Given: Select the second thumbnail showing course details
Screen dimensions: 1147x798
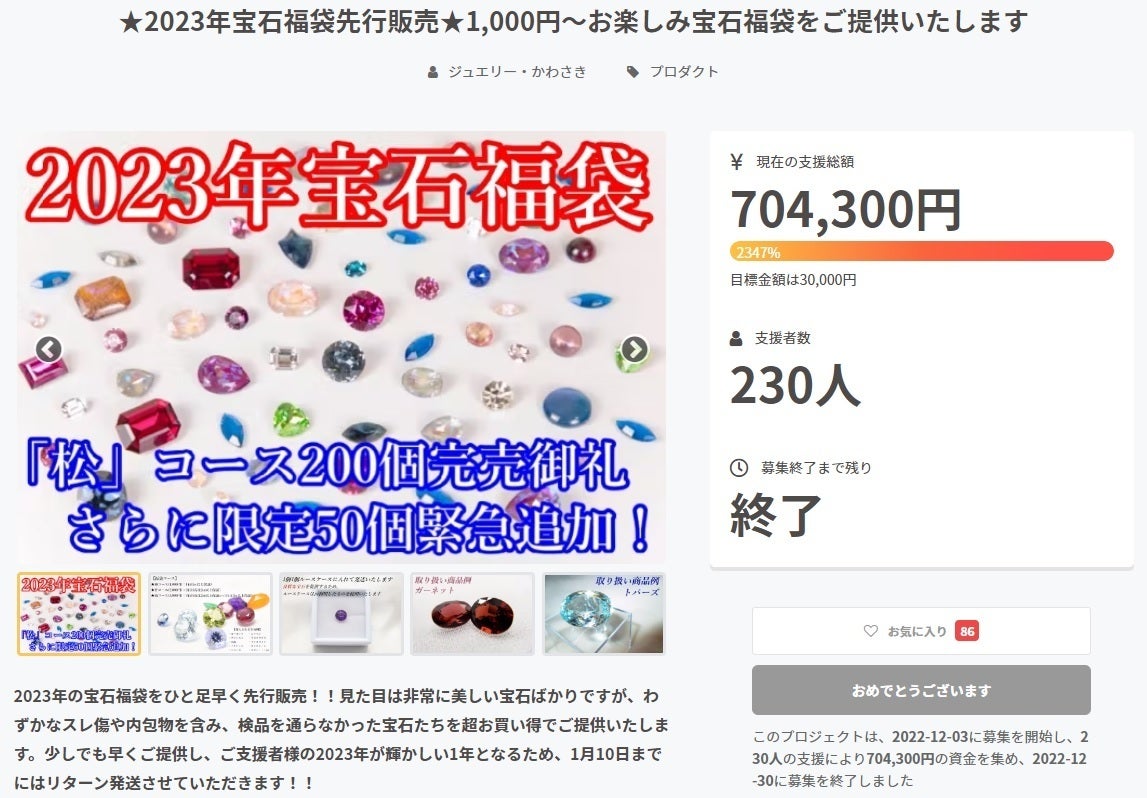Looking at the screenshot, I should pos(211,614).
